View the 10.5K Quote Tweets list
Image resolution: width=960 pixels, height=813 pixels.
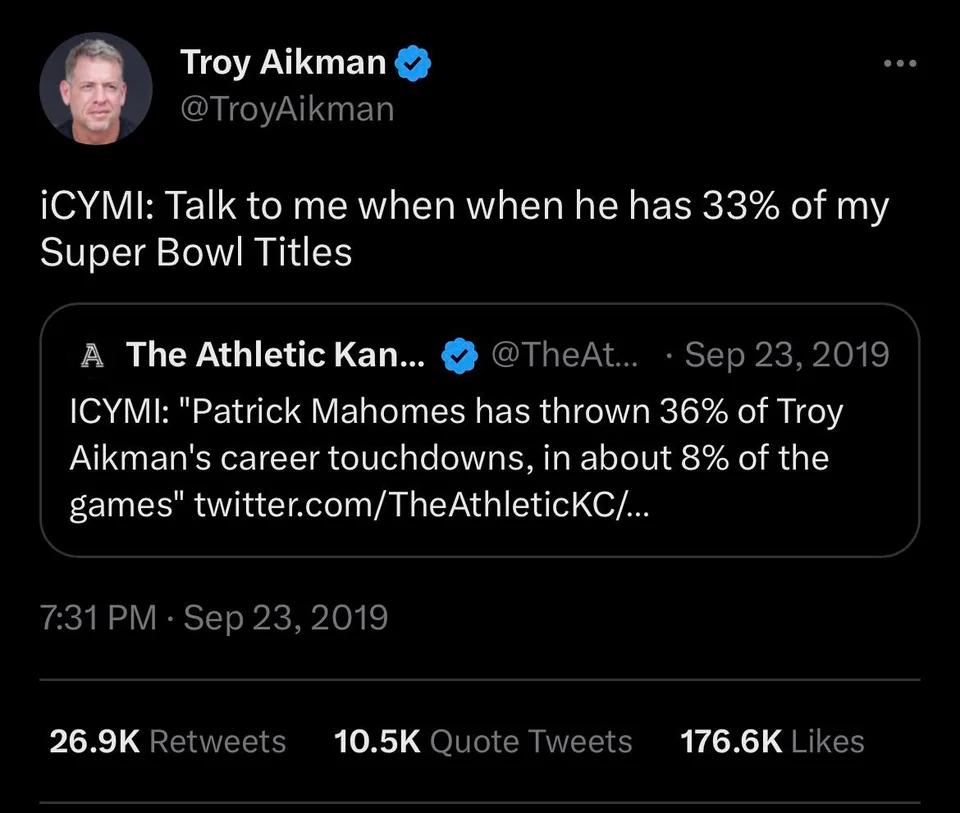pos(481,741)
